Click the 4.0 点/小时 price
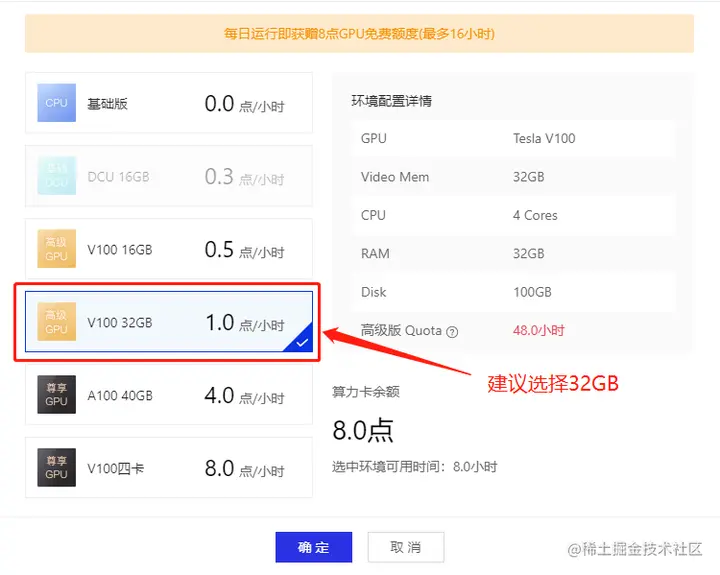 click(x=245, y=396)
